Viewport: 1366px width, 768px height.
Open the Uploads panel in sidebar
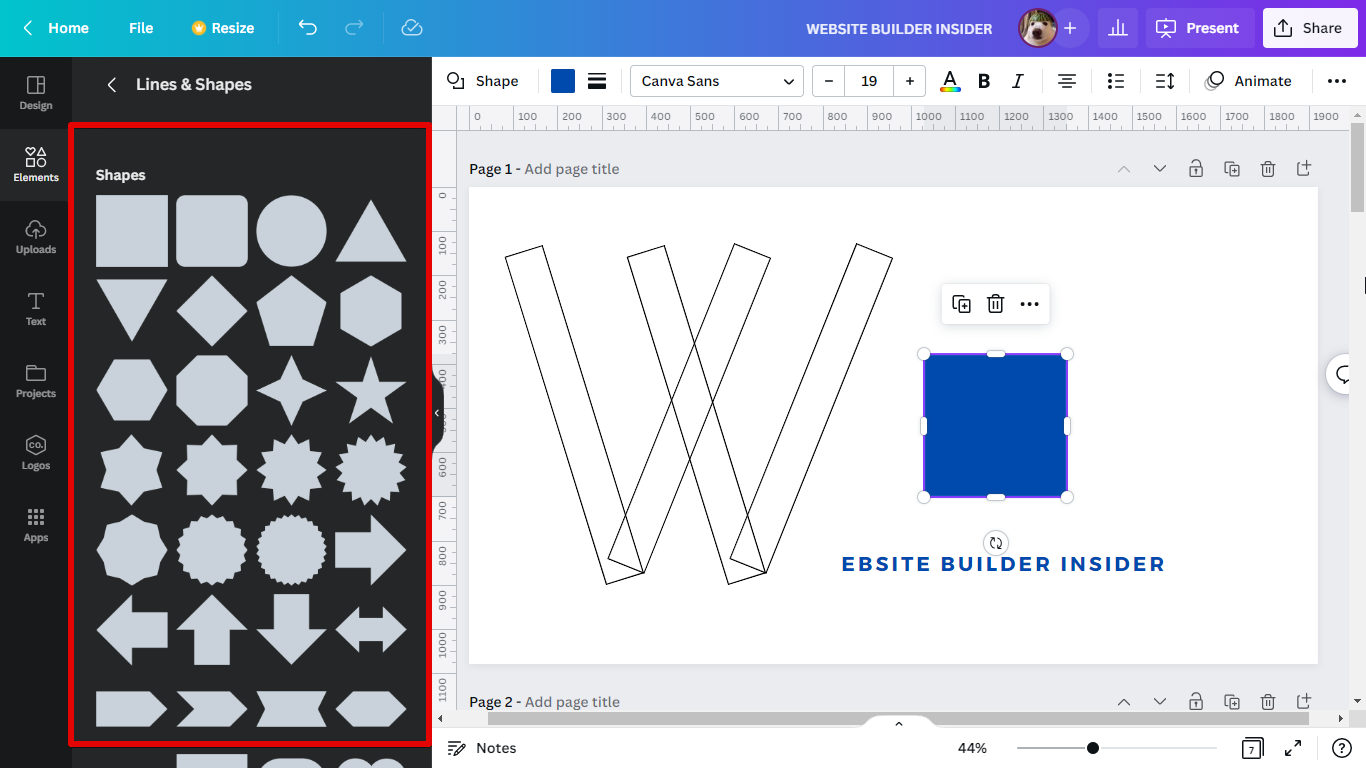[x=36, y=237]
